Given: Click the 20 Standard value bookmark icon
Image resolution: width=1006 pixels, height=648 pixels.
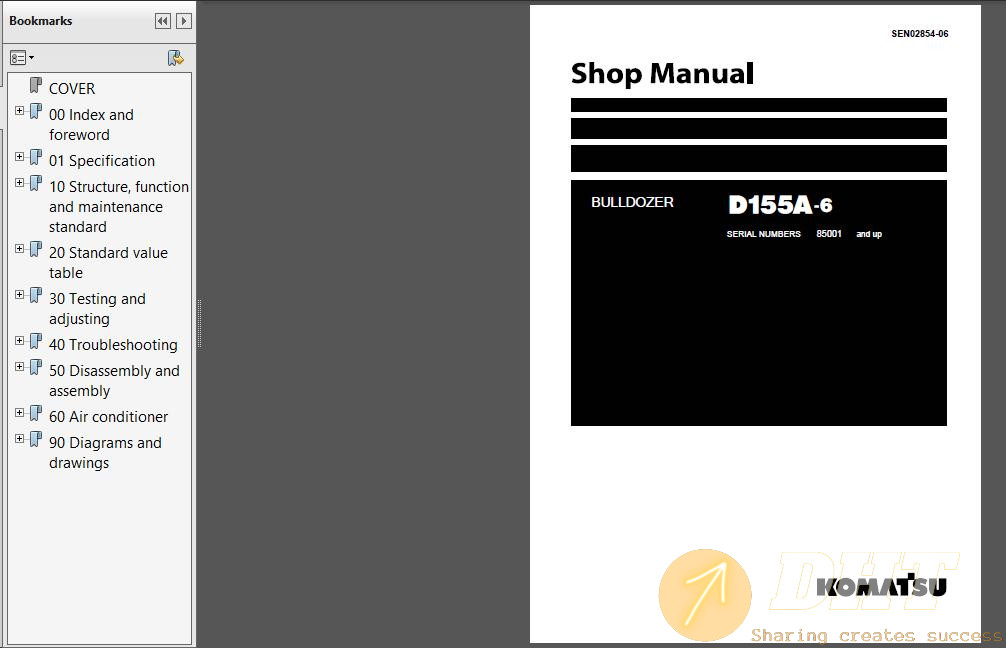Looking at the screenshot, I should [x=36, y=250].
